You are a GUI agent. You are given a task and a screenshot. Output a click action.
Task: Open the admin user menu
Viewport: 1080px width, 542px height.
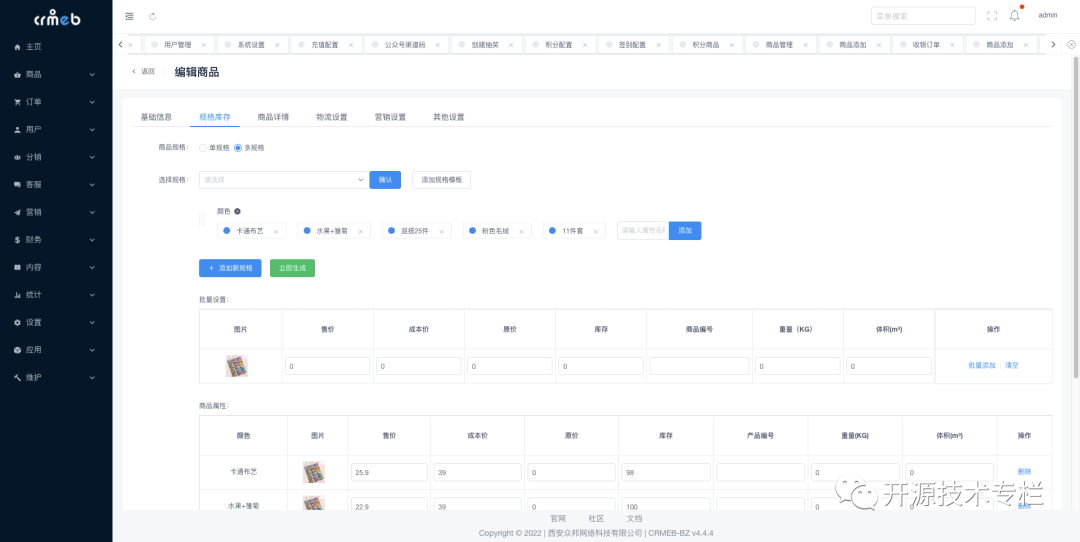pyautogui.click(x=1048, y=15)
